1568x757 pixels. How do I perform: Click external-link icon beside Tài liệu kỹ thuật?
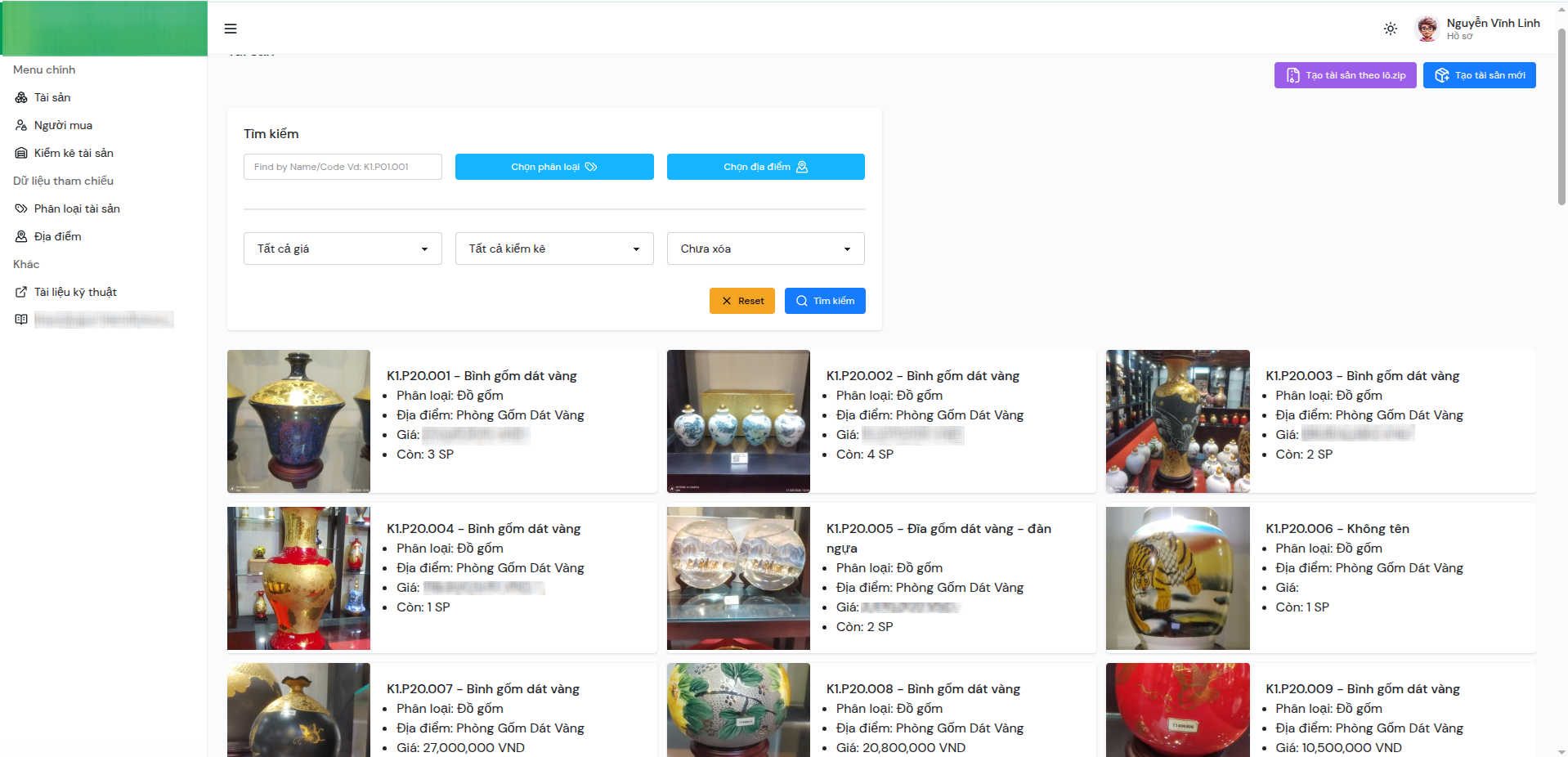tap(20, 292)
